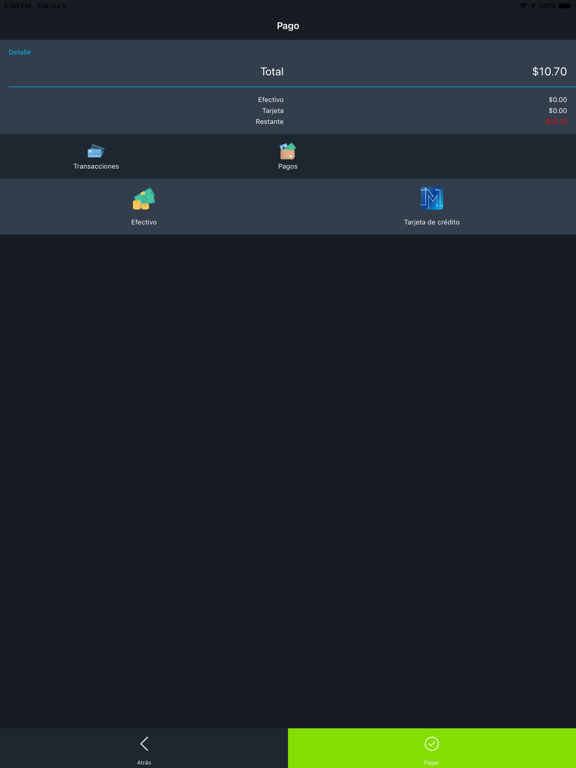Viewport: 576px width, 768px height.
Task: Click the 100% battery percentage text
Action: pos(547,6)
